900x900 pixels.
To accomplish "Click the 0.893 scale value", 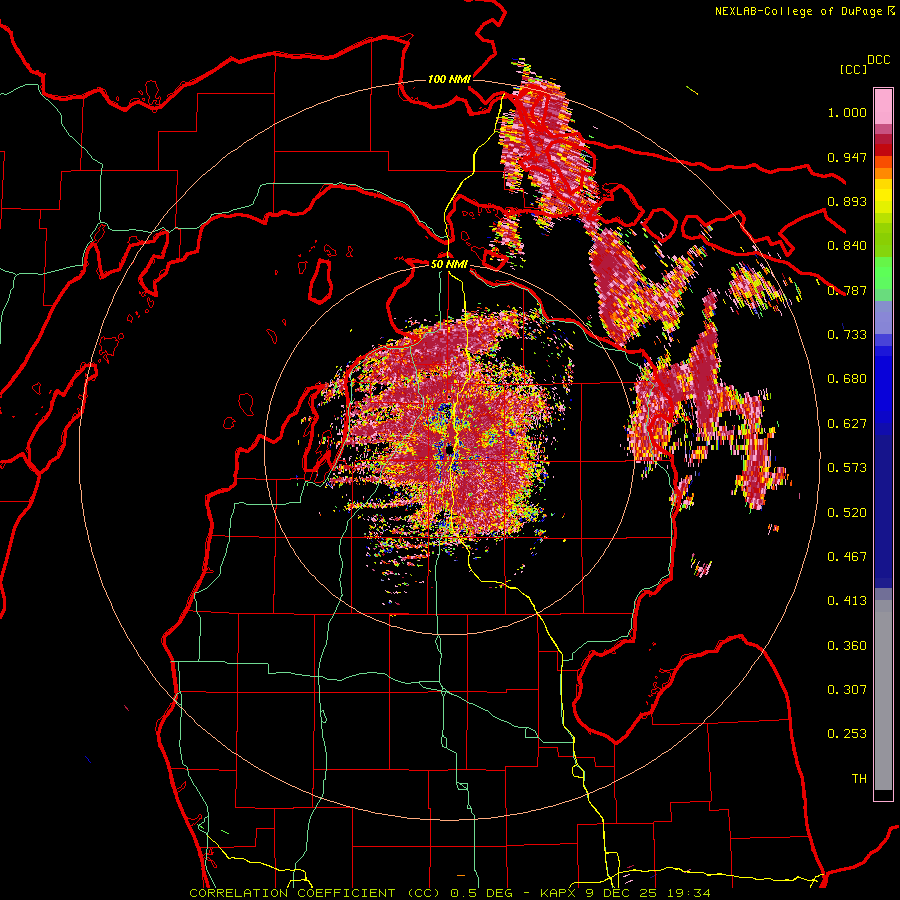I will pos(847,201).
